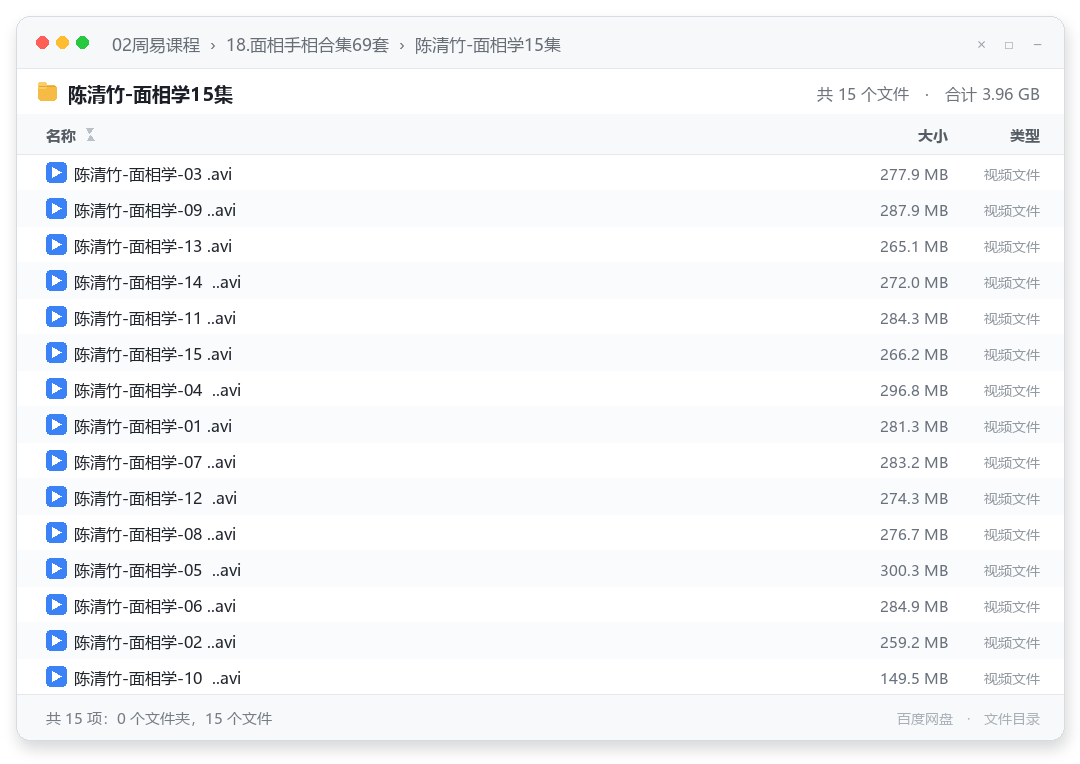This screenshot has width=1080, height=764.
Task: Click 陈清竹-面相学15集 breadcrumb segment
Action: pyautogui.click(x=488, y=45)
